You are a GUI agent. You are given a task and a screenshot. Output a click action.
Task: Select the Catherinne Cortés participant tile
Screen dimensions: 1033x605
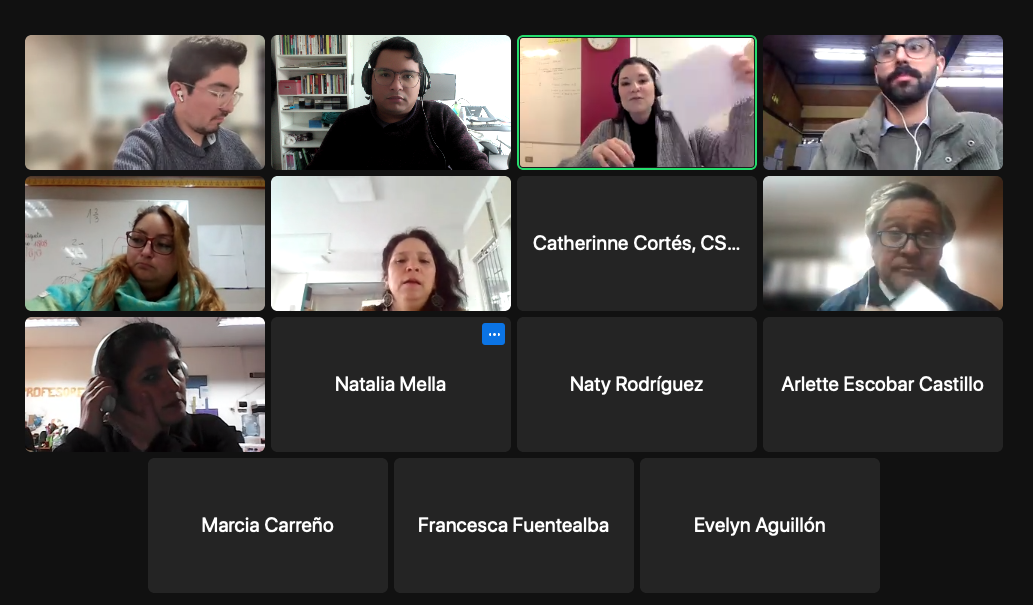click(636, 243)
